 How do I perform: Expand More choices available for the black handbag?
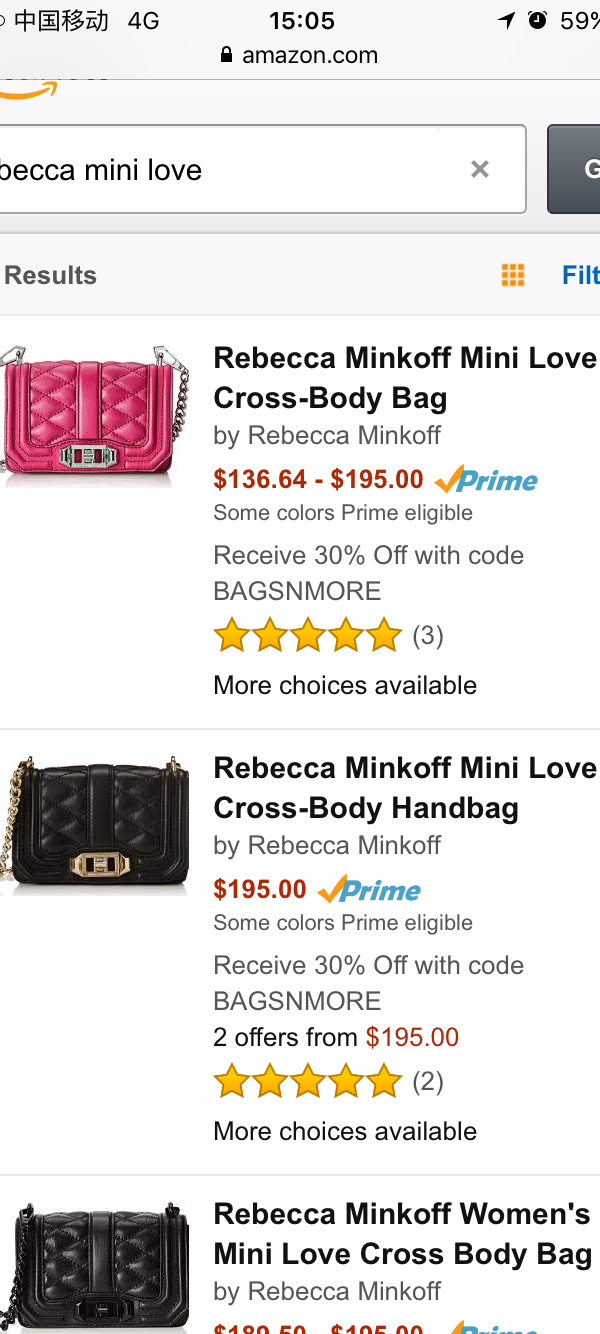(x=345, y=1131)
